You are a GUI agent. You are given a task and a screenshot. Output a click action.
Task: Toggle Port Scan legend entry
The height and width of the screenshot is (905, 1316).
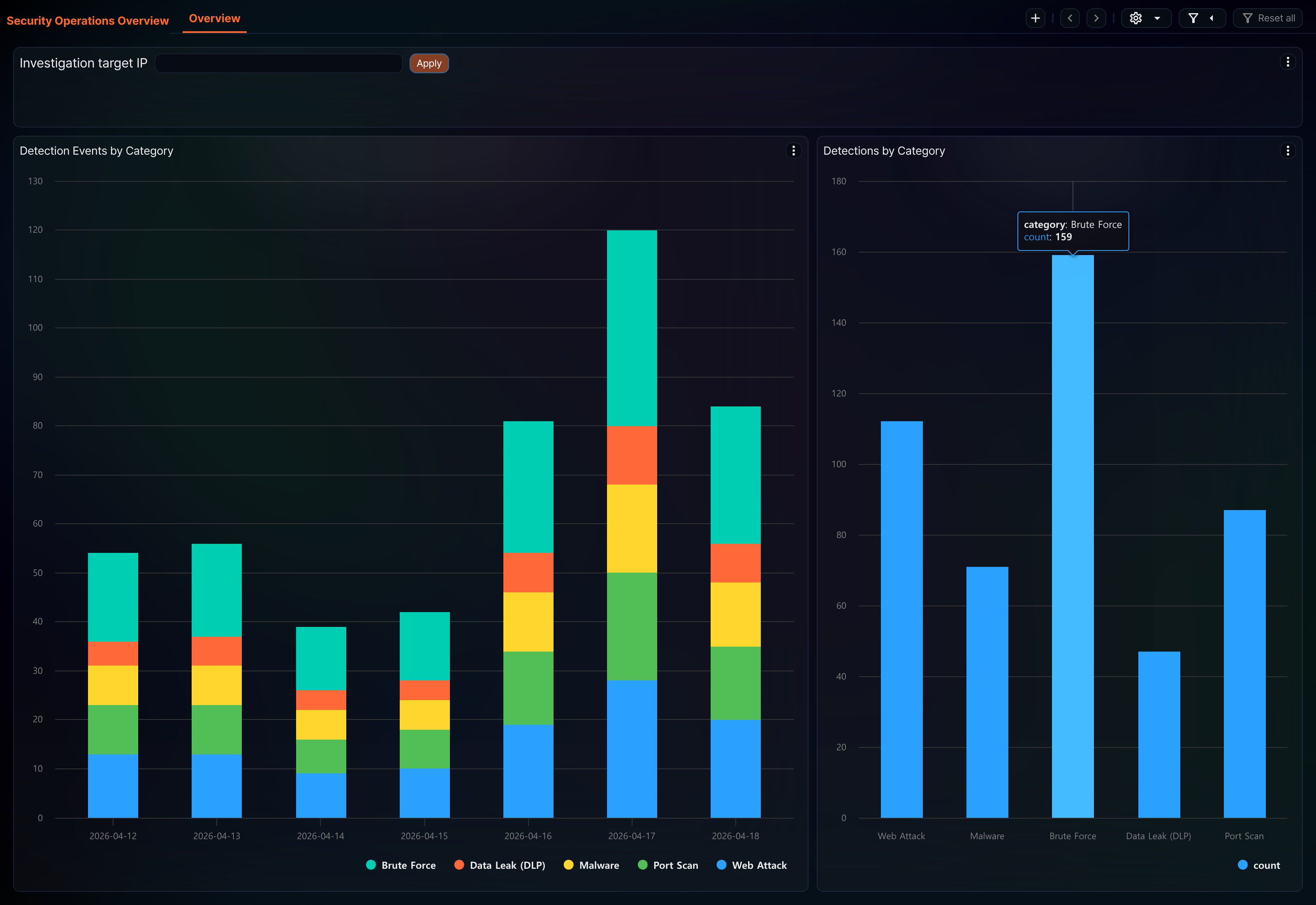(667, 865)
